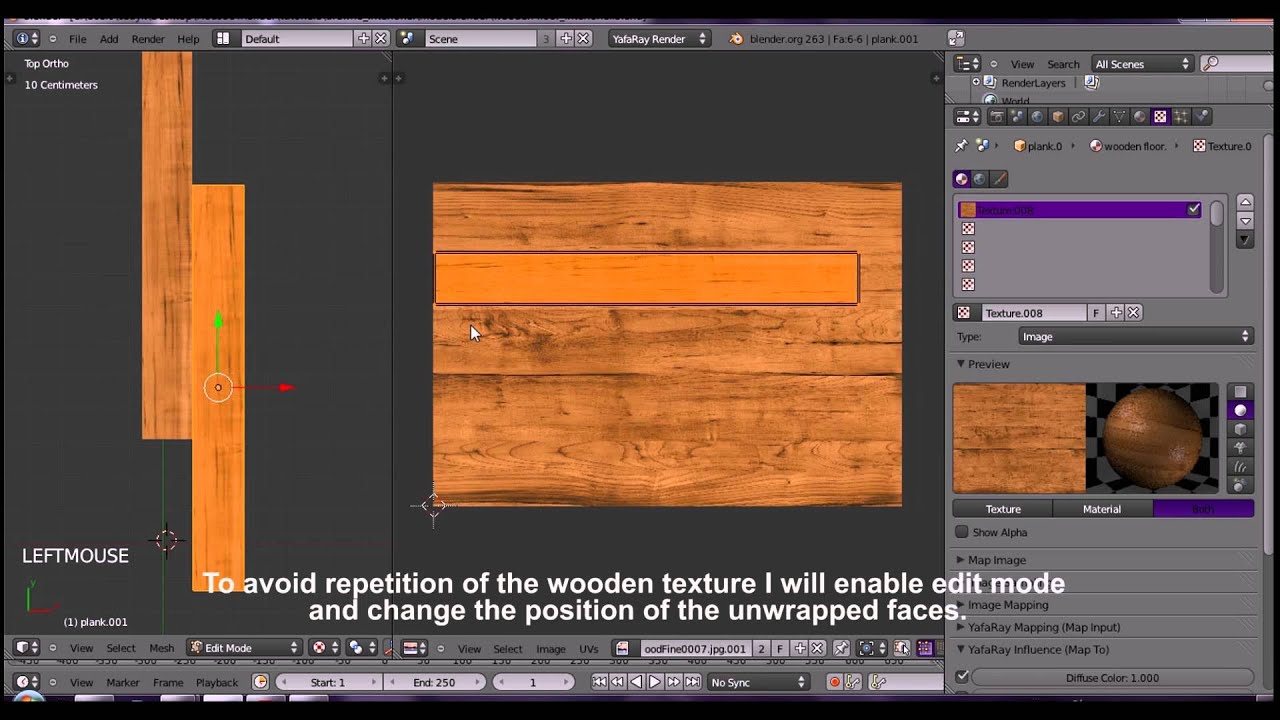Pin image in UV editor header

point(841,648)
